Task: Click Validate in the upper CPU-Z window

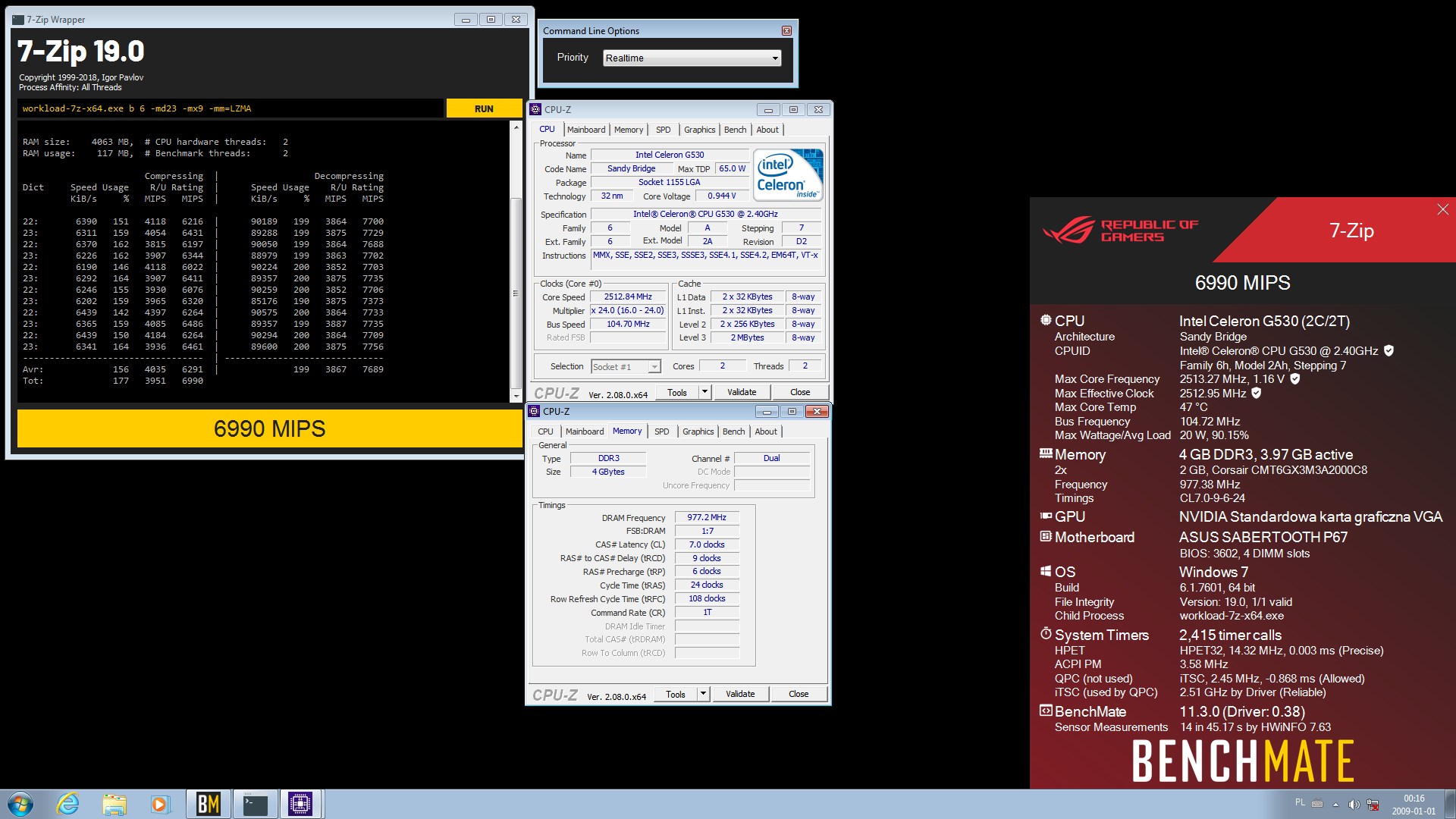Action: click(x=742, y=392)
